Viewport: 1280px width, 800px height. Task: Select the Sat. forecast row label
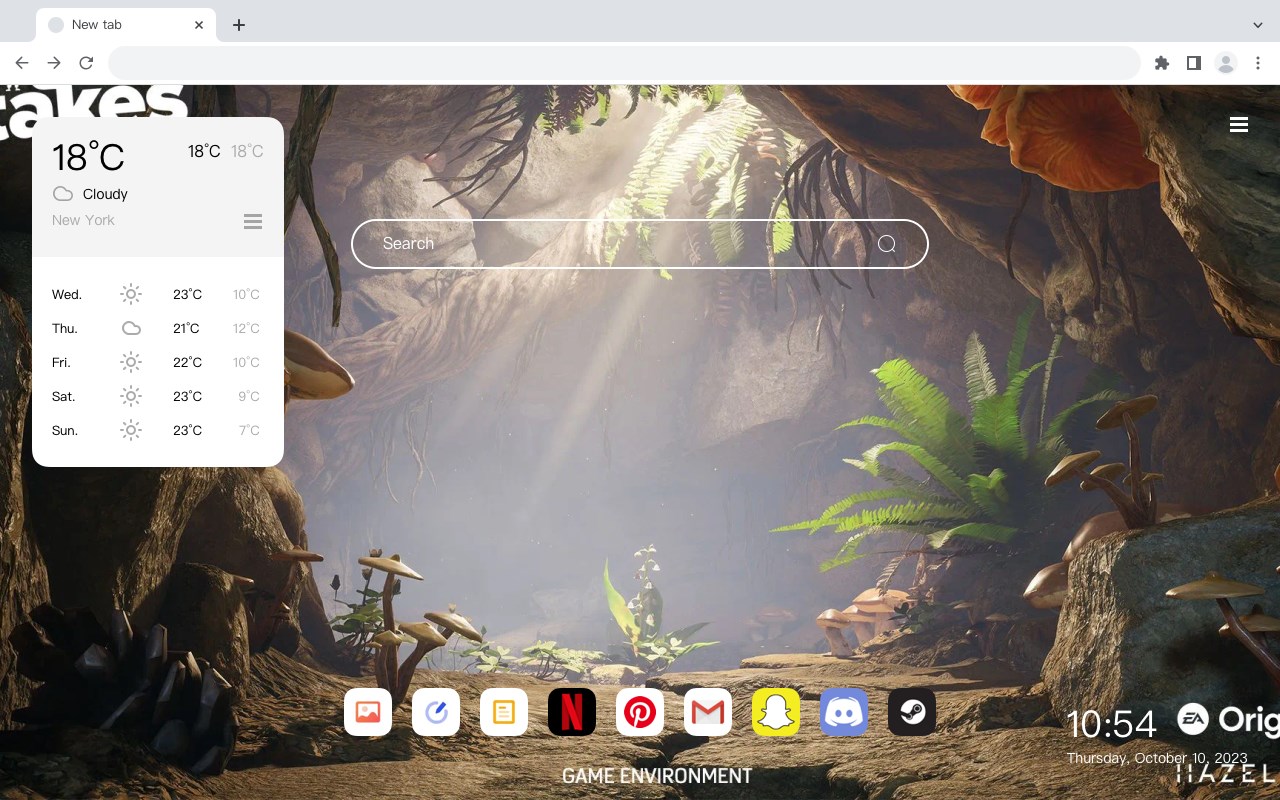(64, 396)
